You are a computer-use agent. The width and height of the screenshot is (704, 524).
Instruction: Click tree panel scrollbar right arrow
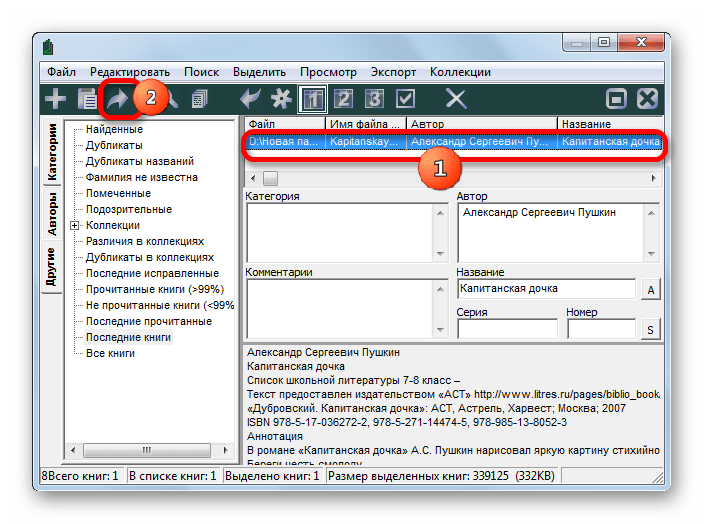click(225, 450)
